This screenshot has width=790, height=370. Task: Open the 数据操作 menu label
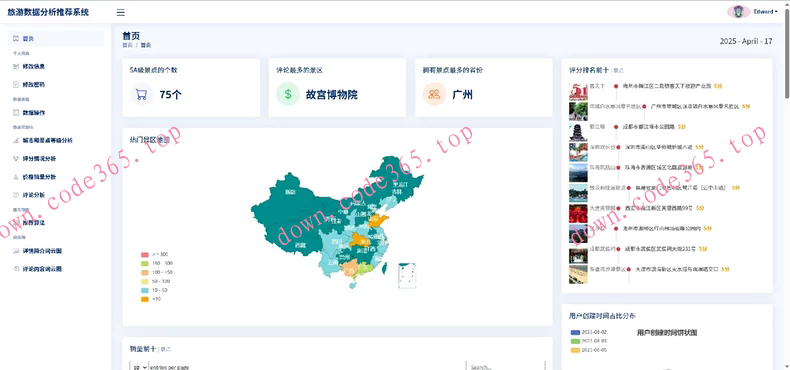(x=34, y=112)
